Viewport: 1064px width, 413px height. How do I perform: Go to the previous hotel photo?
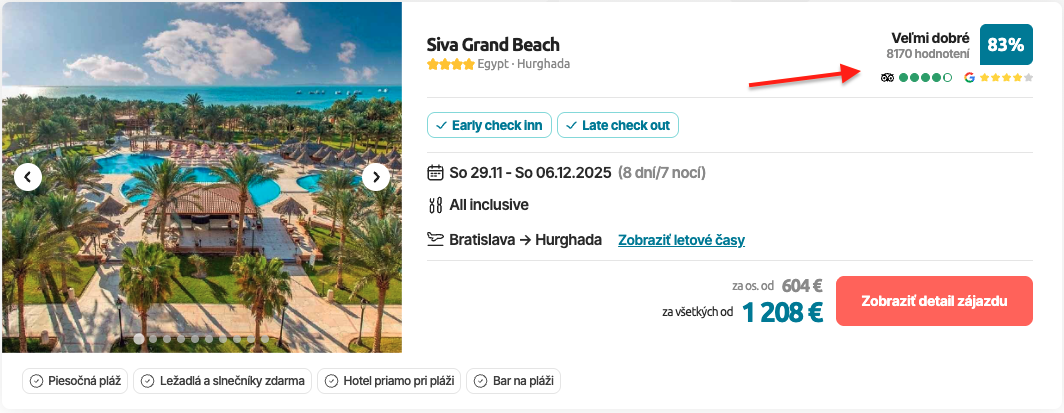28,177
